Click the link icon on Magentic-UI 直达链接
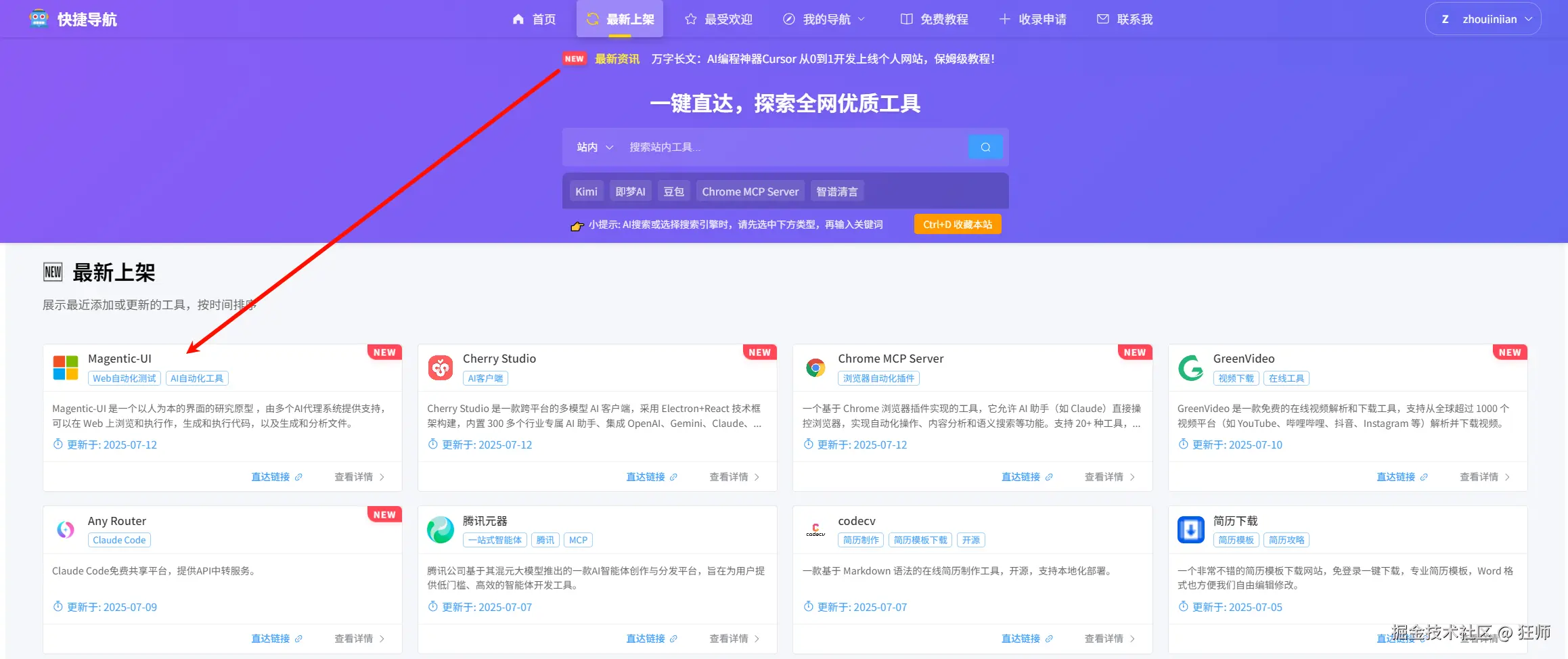1568x659 pixels. 298,477
